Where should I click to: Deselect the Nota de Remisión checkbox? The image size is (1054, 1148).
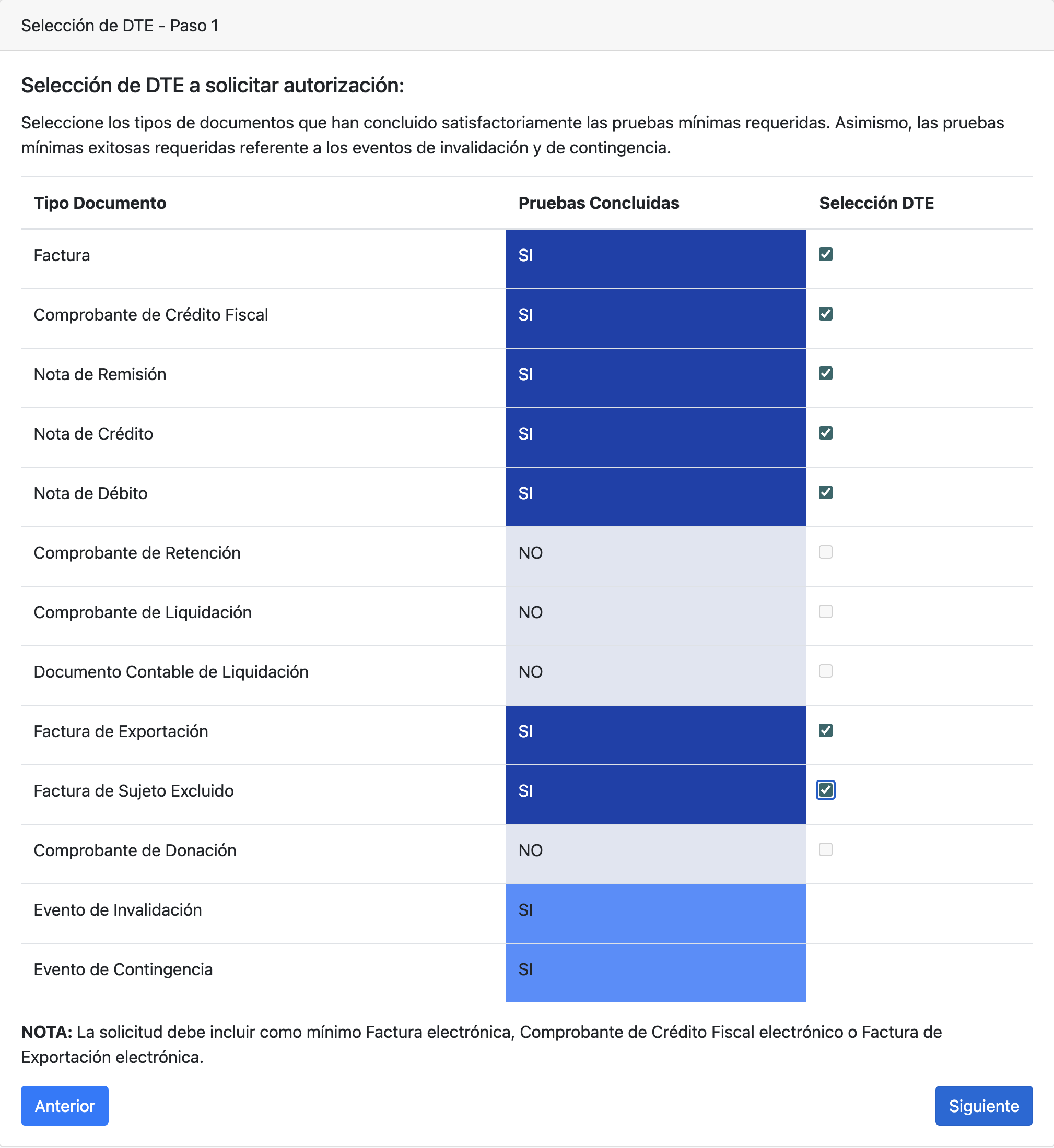coord(825,373)
